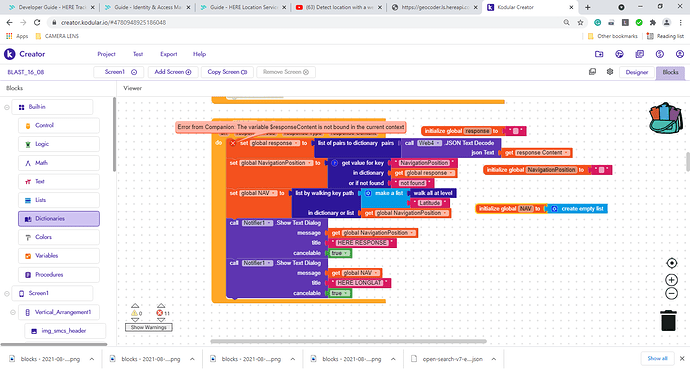Click the red error X on set block
690x370 pixels.
pos(233,143)
